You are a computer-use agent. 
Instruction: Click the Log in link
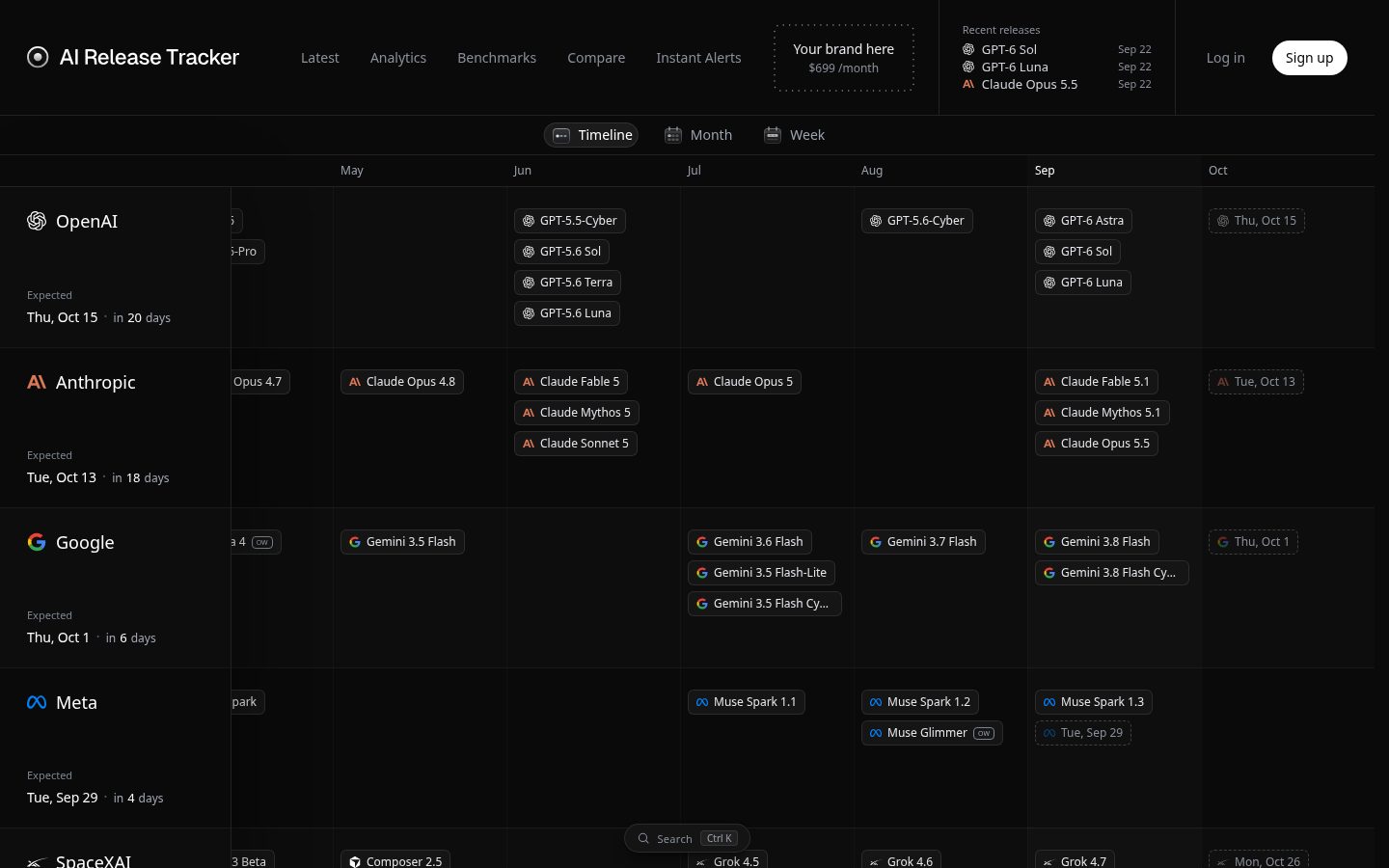[1226, 58]
